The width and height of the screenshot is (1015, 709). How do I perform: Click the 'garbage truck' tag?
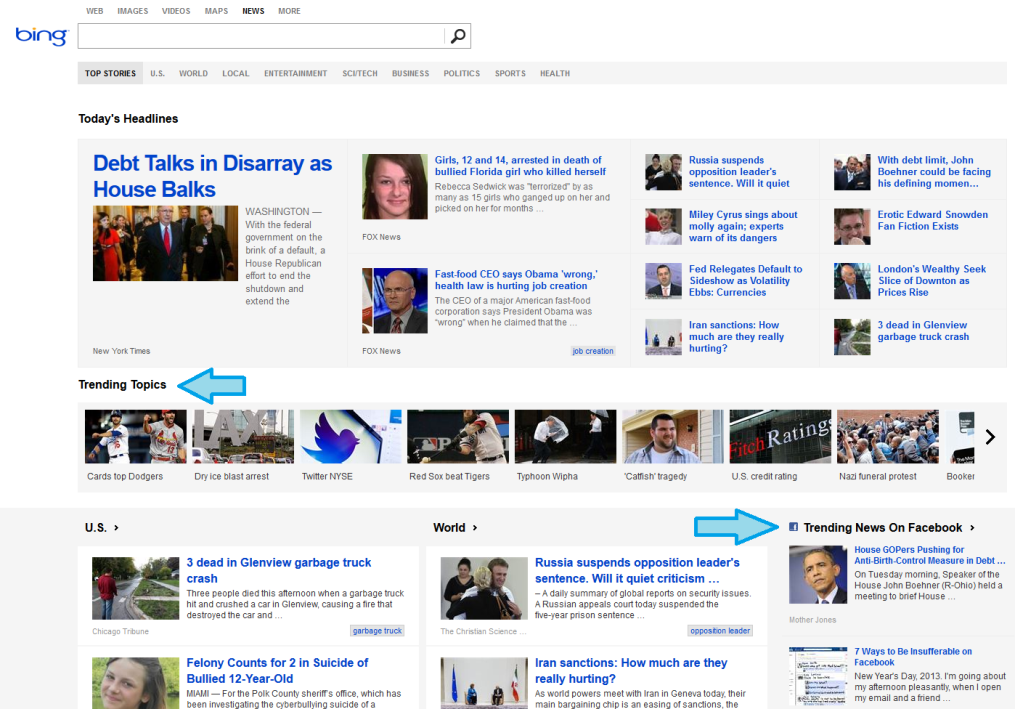tap(377, 631)
